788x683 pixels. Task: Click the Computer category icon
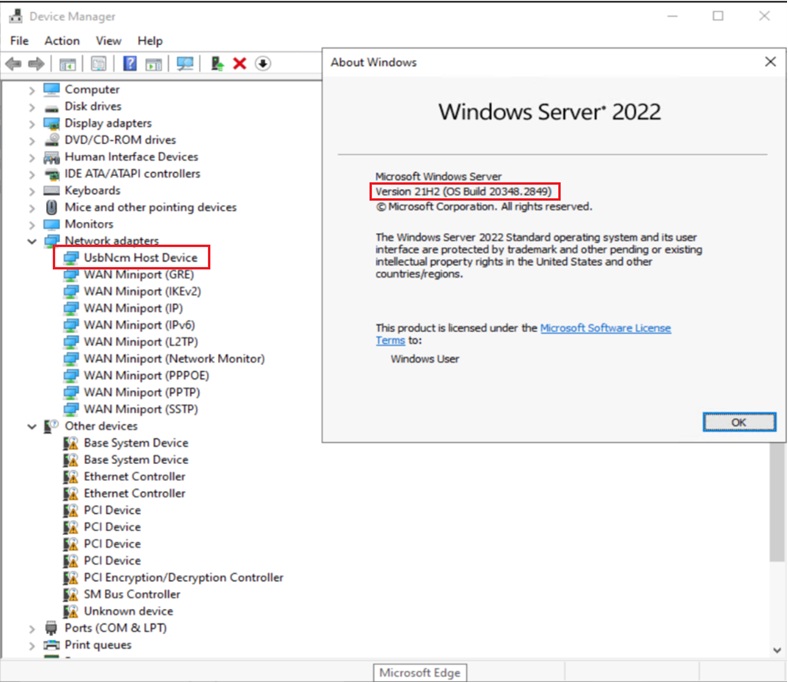coord(51,89)
